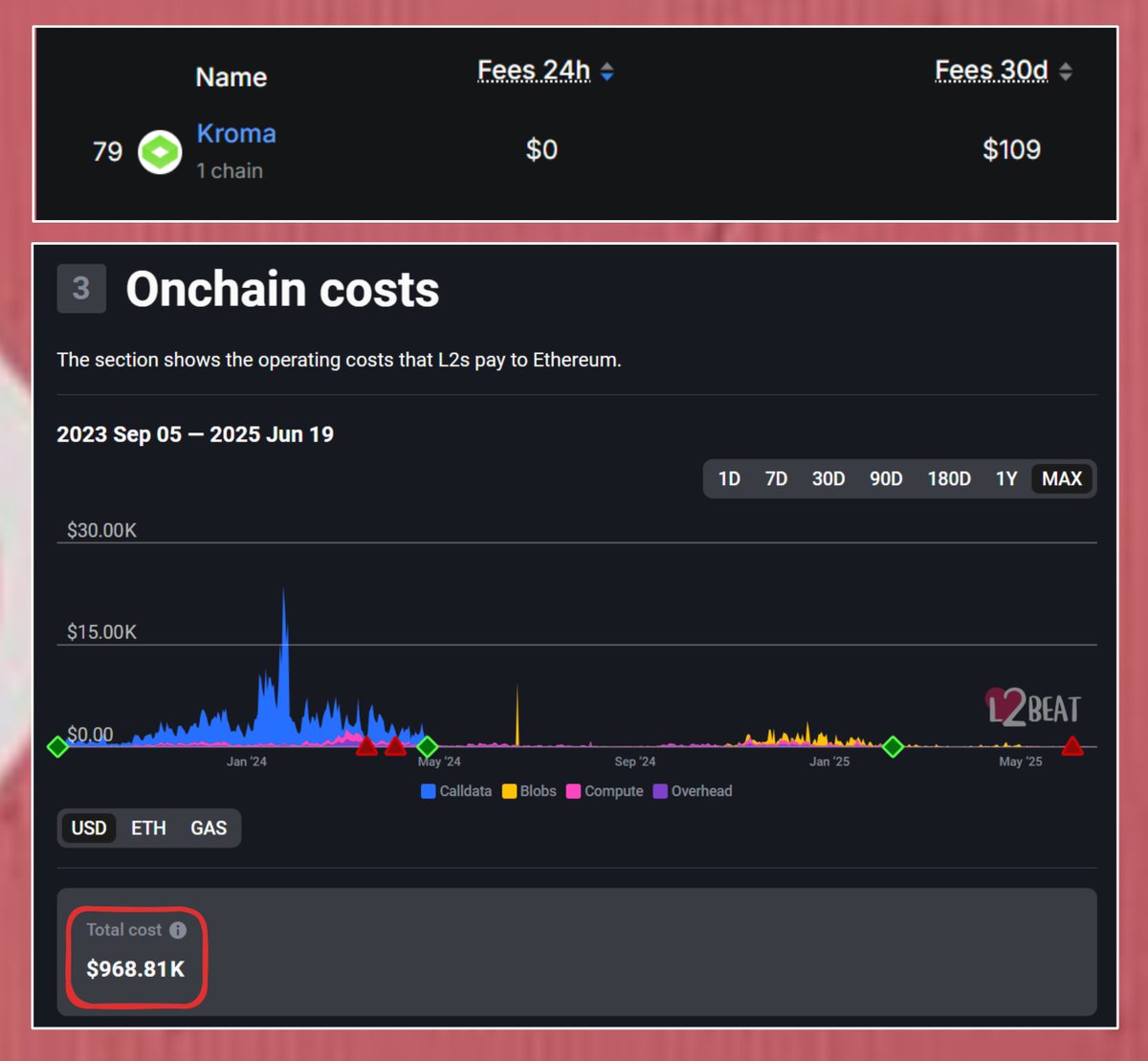
Task: Select the 90D time range
Action: point(886,478)
